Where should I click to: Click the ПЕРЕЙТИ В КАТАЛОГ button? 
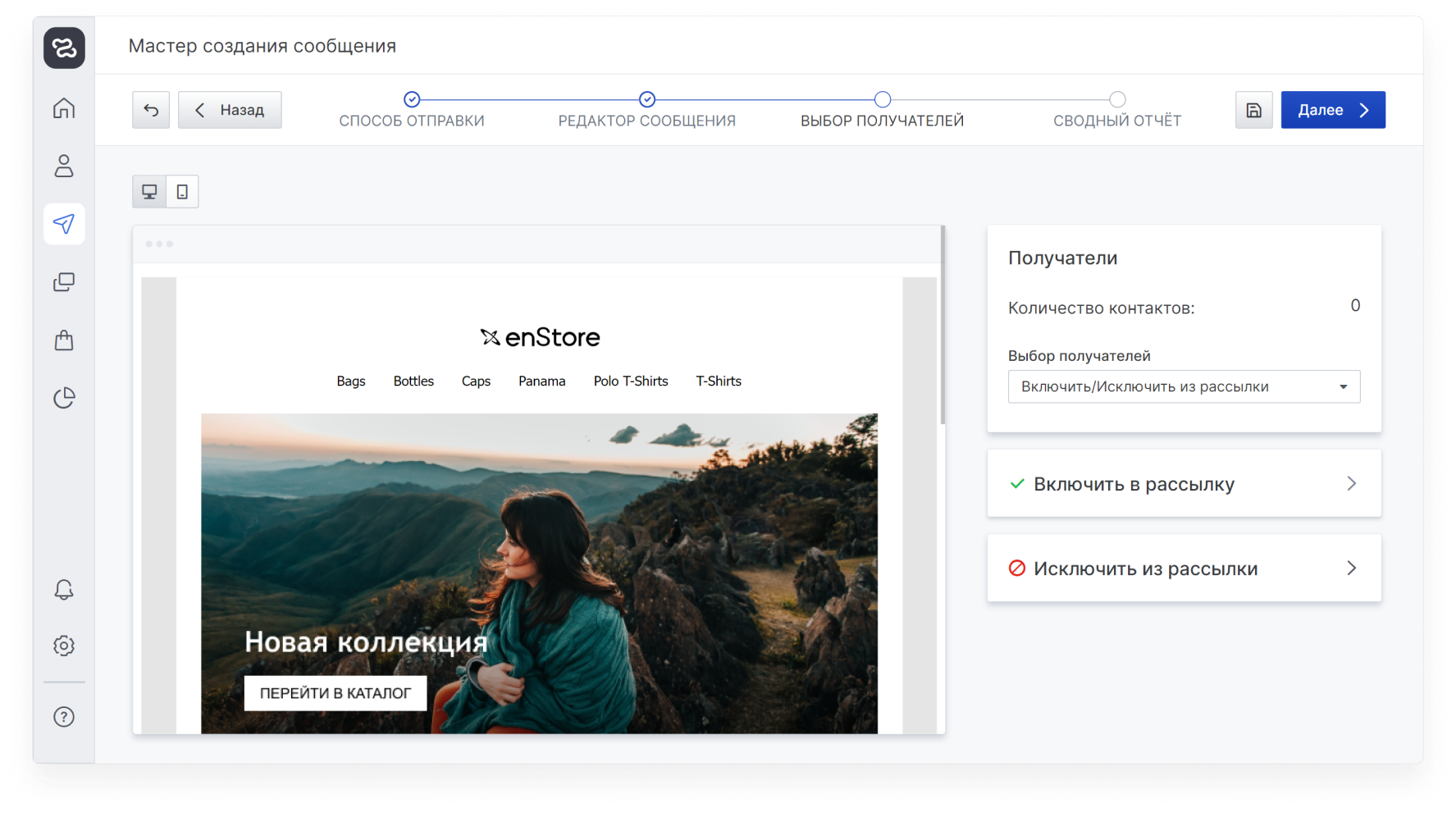(x=335, y=693)
